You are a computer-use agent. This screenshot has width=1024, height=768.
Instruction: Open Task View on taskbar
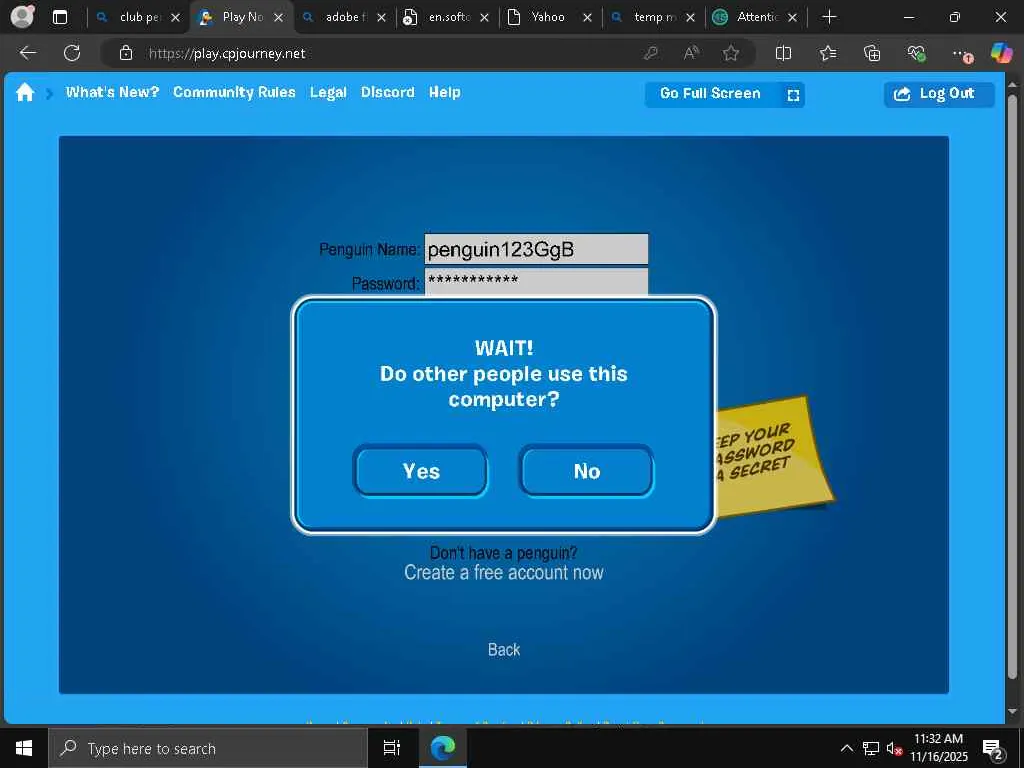tap(391, 748)
